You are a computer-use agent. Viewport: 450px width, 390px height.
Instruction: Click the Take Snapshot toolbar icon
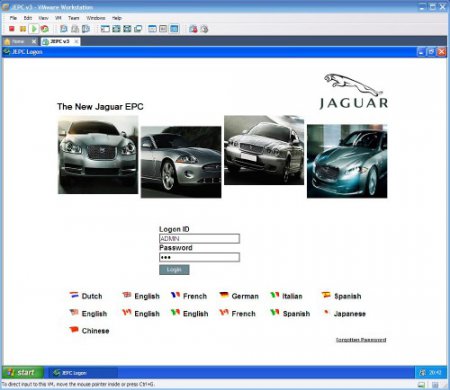click(64, 29)
